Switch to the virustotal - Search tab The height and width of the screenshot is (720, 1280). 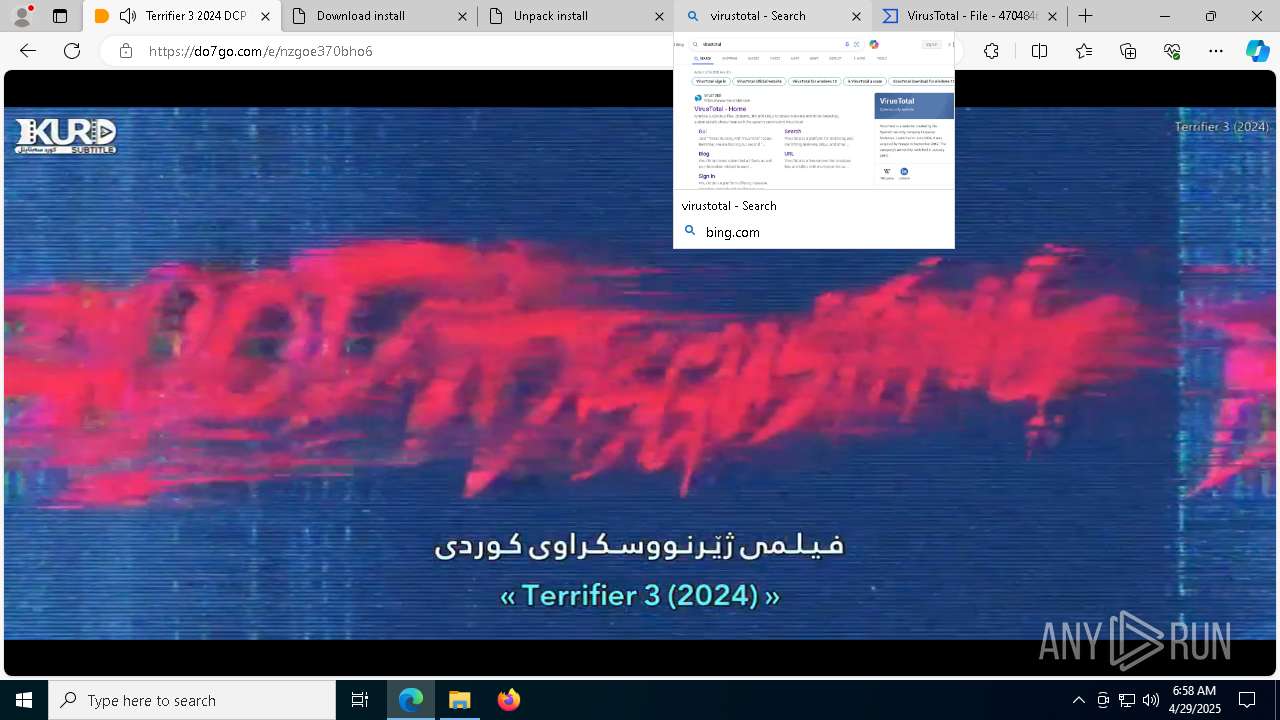click(771, 16)
